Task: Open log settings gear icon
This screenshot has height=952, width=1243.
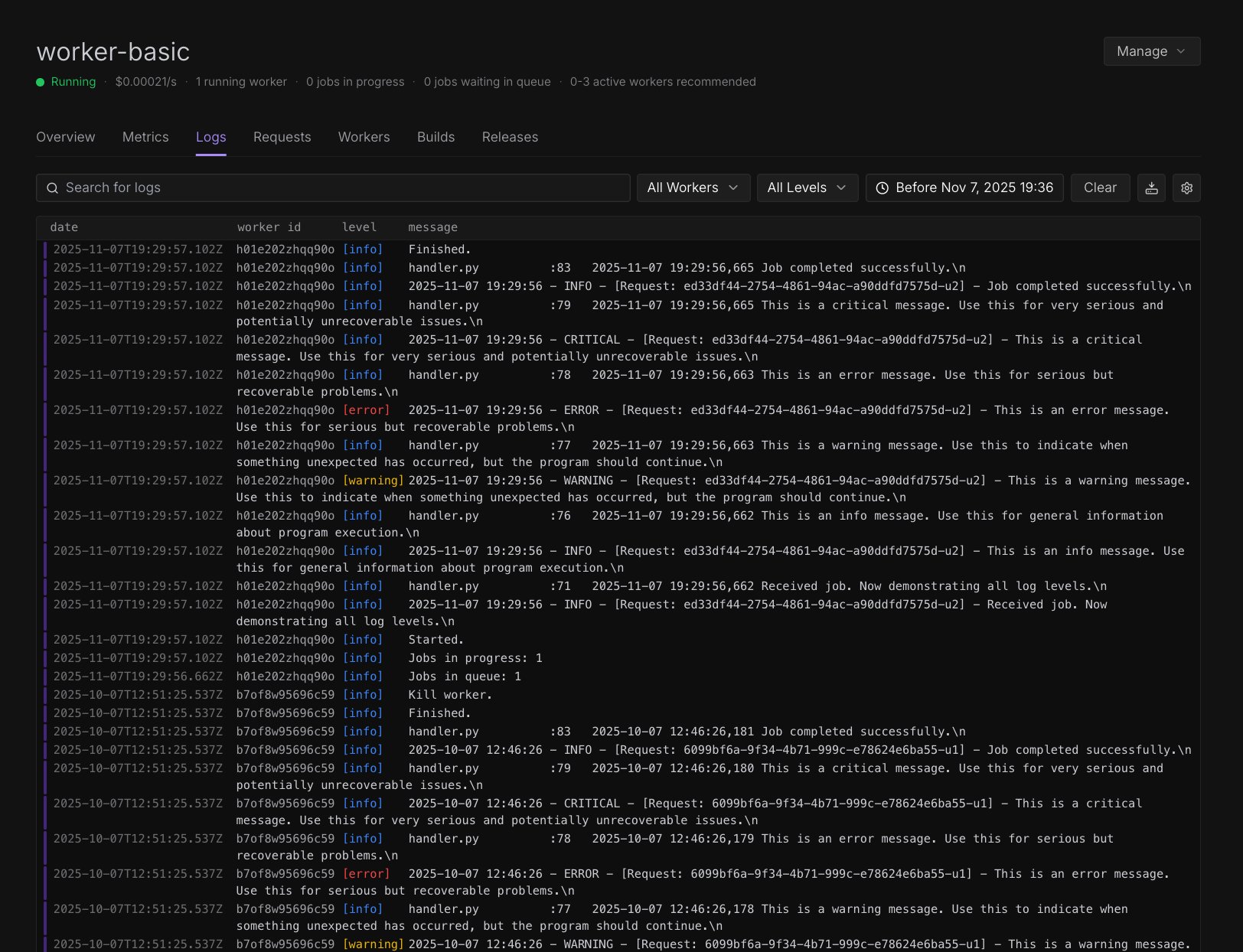Action: click(x=1186, y=187)
